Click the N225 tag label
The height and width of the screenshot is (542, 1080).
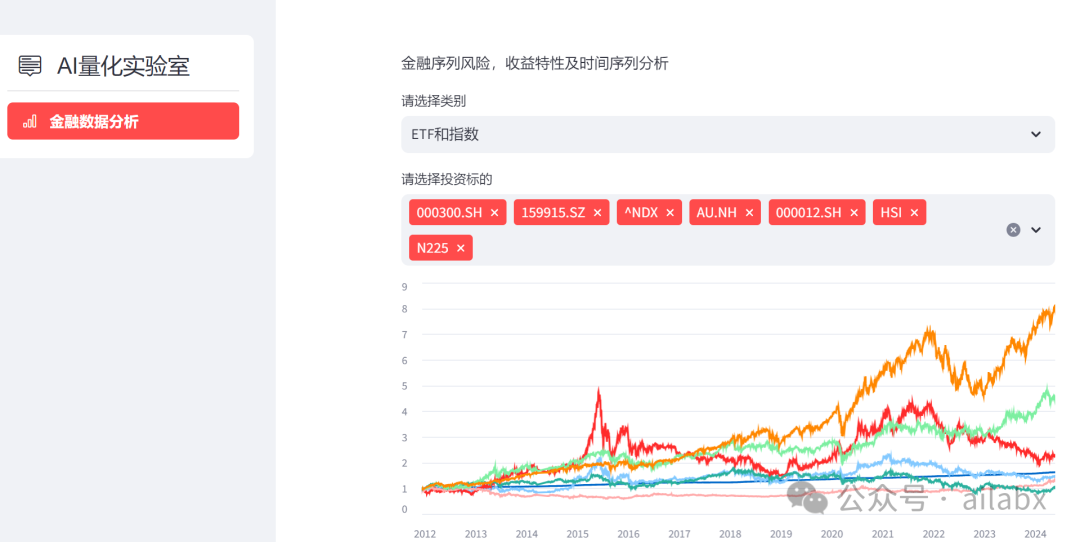pyautogui.click(x=433, y=248)
